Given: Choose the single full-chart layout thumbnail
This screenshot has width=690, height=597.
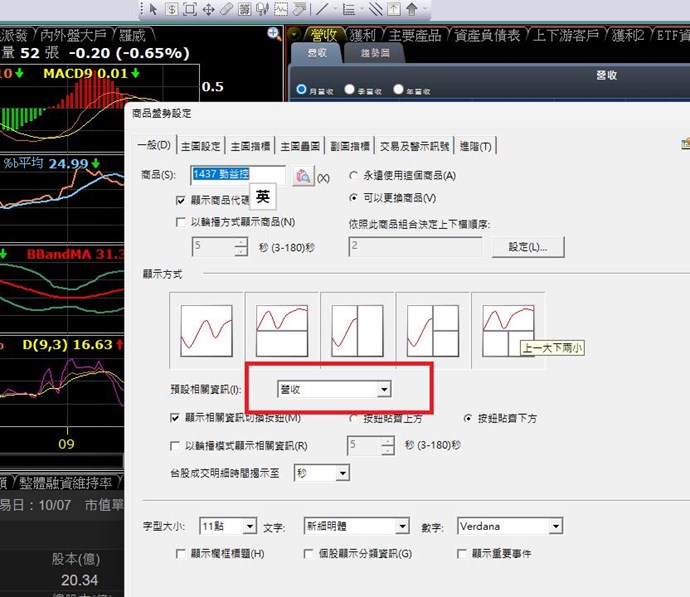Looking at the screenshot, I should pyautogui.click(x=207, y=328).
